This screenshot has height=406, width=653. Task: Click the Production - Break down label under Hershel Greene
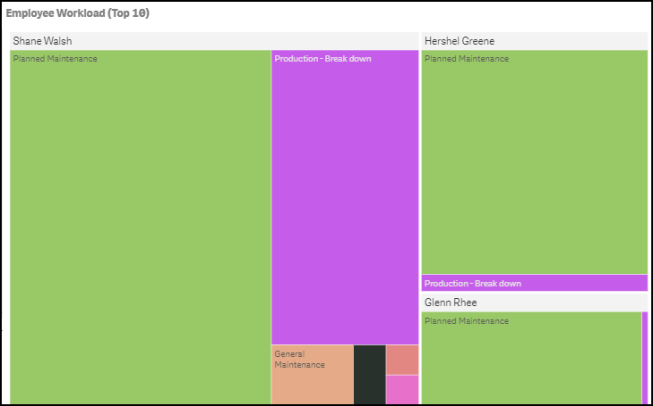[x=473, y=284]
